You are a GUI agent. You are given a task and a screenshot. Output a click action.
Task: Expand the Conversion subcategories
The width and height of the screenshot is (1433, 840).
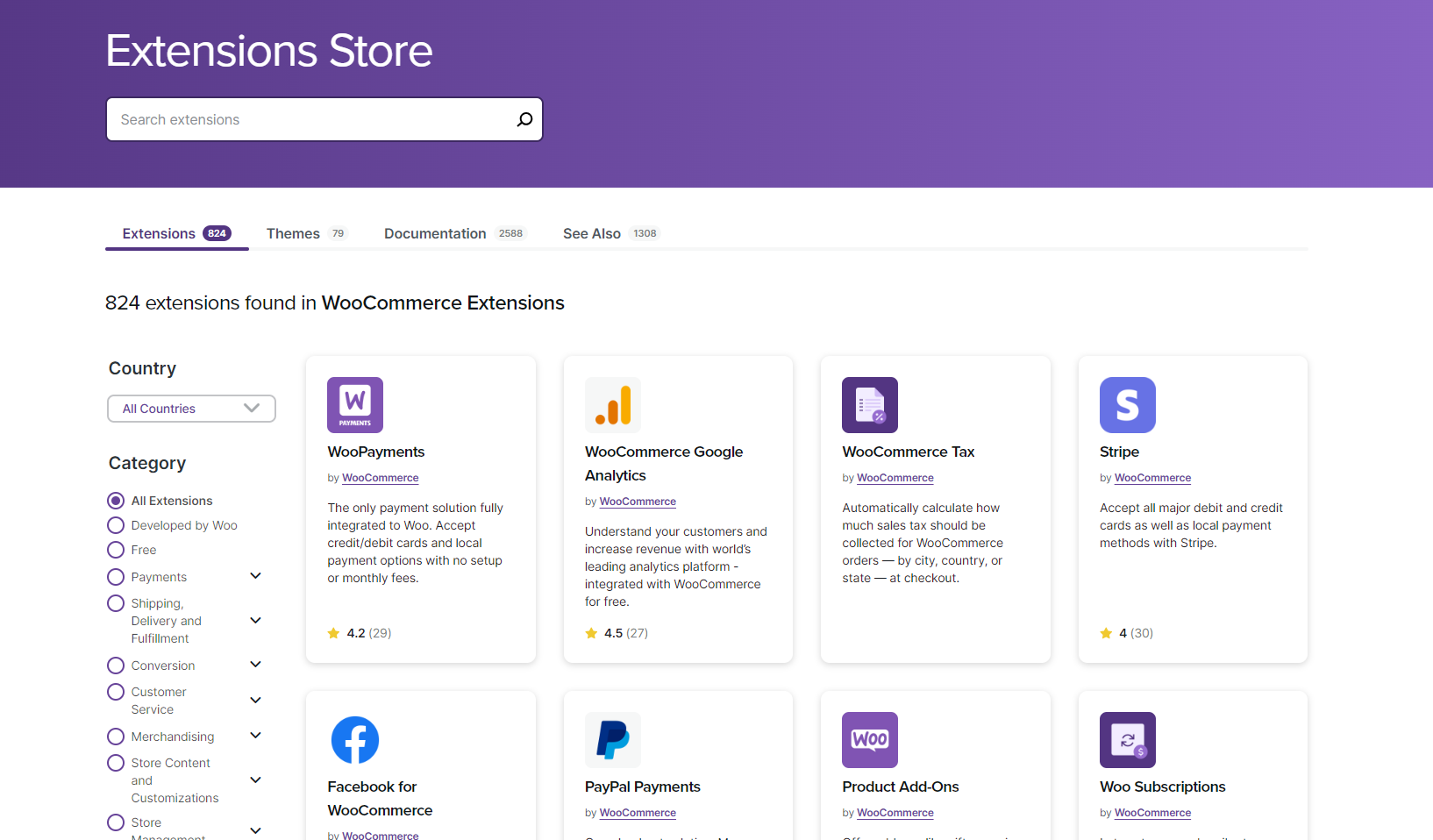(x=256, y=665)
